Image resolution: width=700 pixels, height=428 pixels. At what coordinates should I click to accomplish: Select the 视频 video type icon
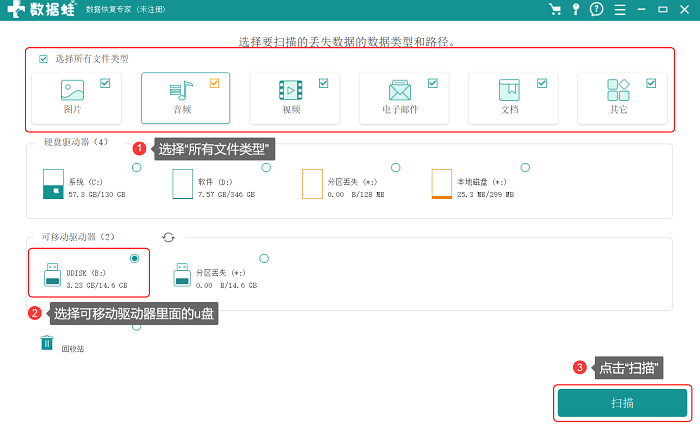[291, 90]
